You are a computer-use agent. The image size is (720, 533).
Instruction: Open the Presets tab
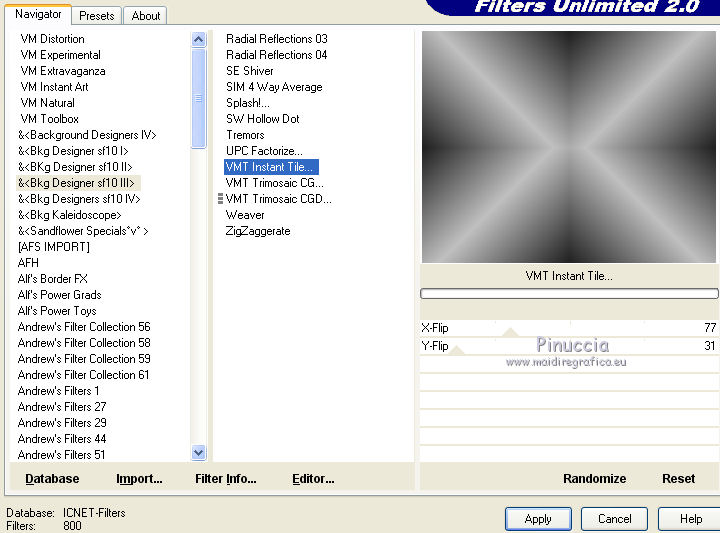pos(96,16)
